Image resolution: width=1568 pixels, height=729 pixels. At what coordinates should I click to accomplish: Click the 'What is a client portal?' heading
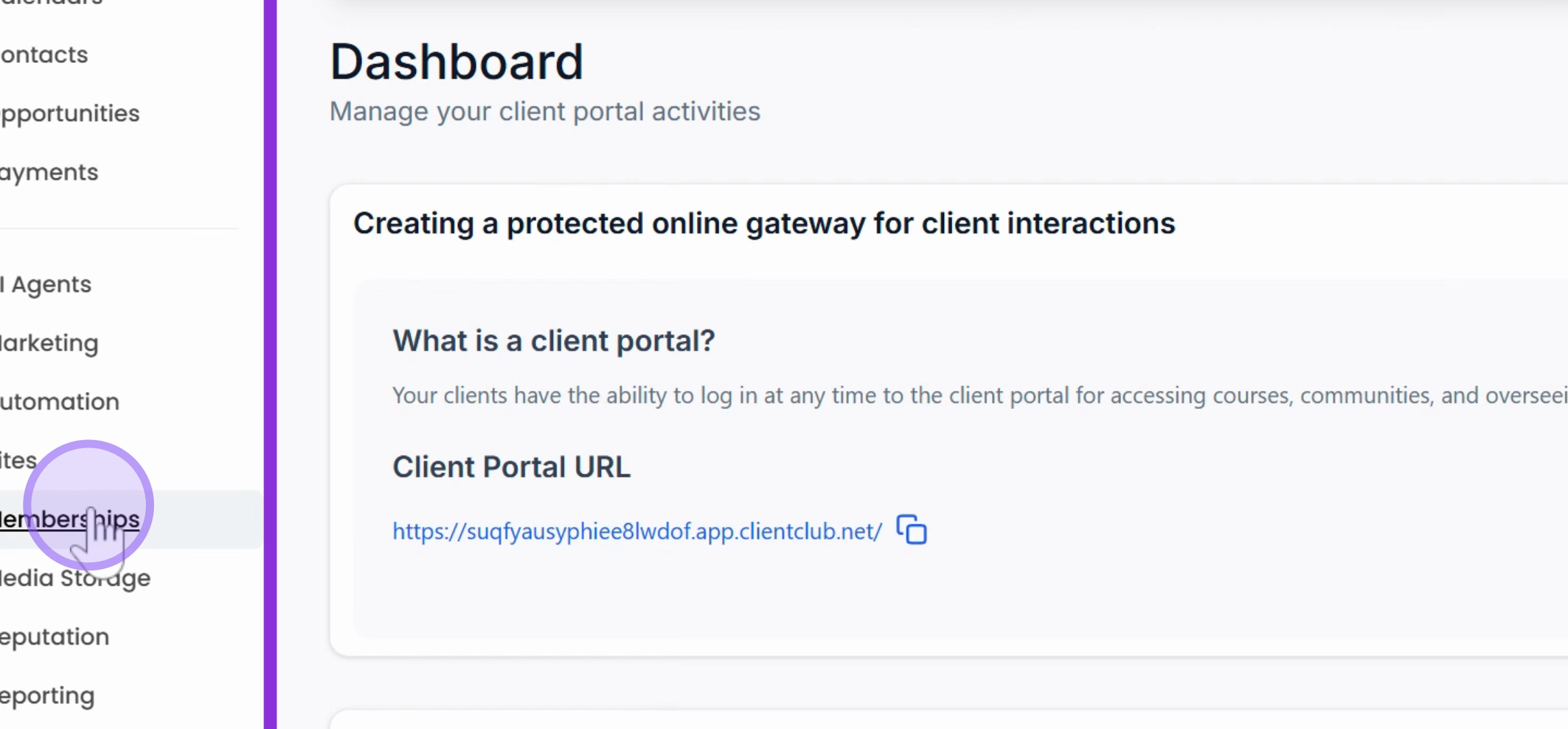(554, 341)
